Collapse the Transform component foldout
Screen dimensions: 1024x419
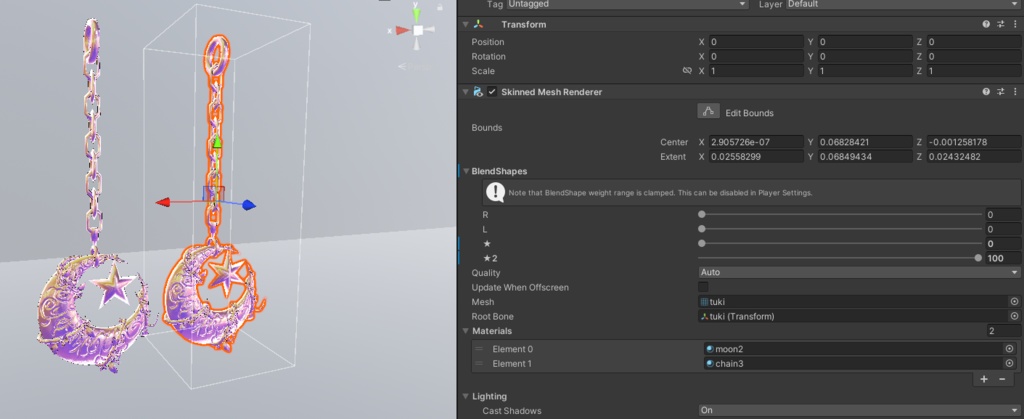[466, 24]
